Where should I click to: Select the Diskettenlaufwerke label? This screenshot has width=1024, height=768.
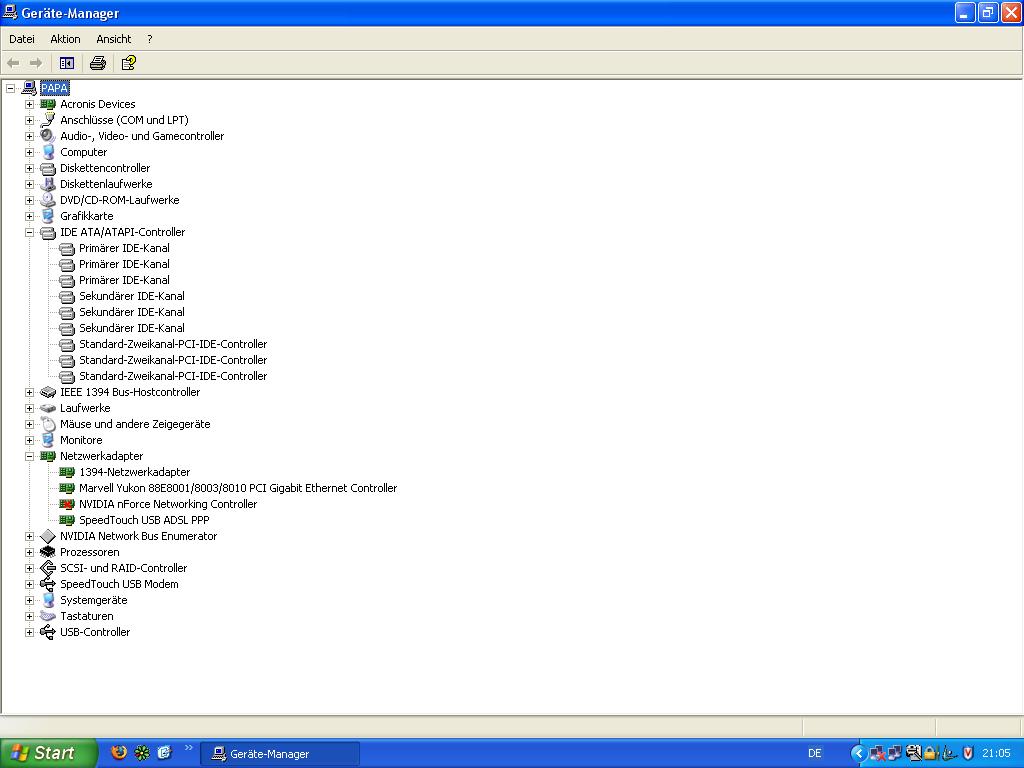tap(106, 184)
